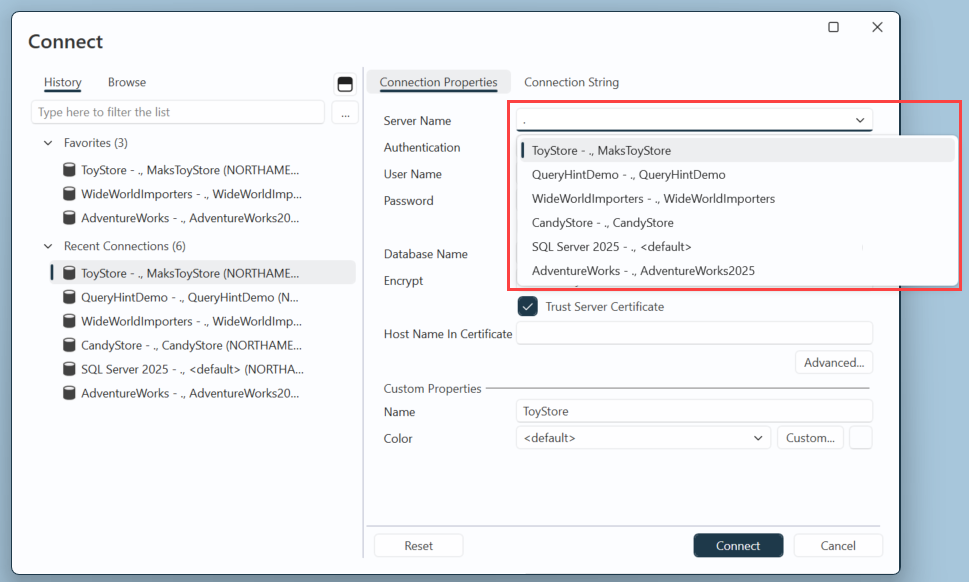Close the Connect dialog

point(877,27)
